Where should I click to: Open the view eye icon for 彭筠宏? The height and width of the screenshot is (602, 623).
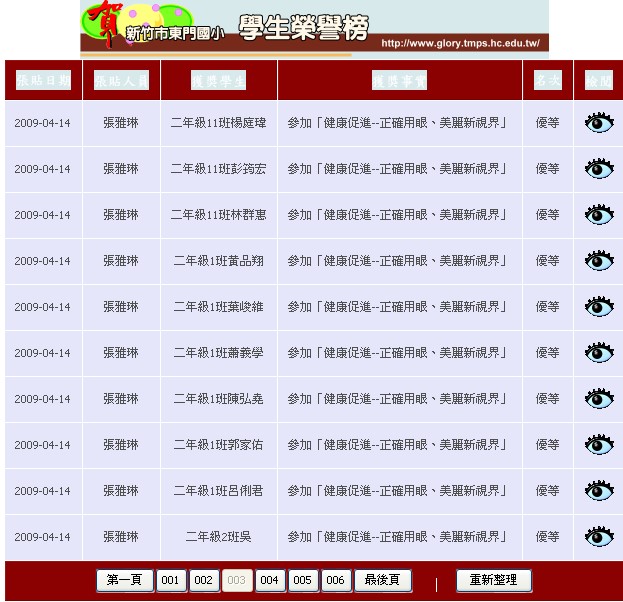coord(599,169)
